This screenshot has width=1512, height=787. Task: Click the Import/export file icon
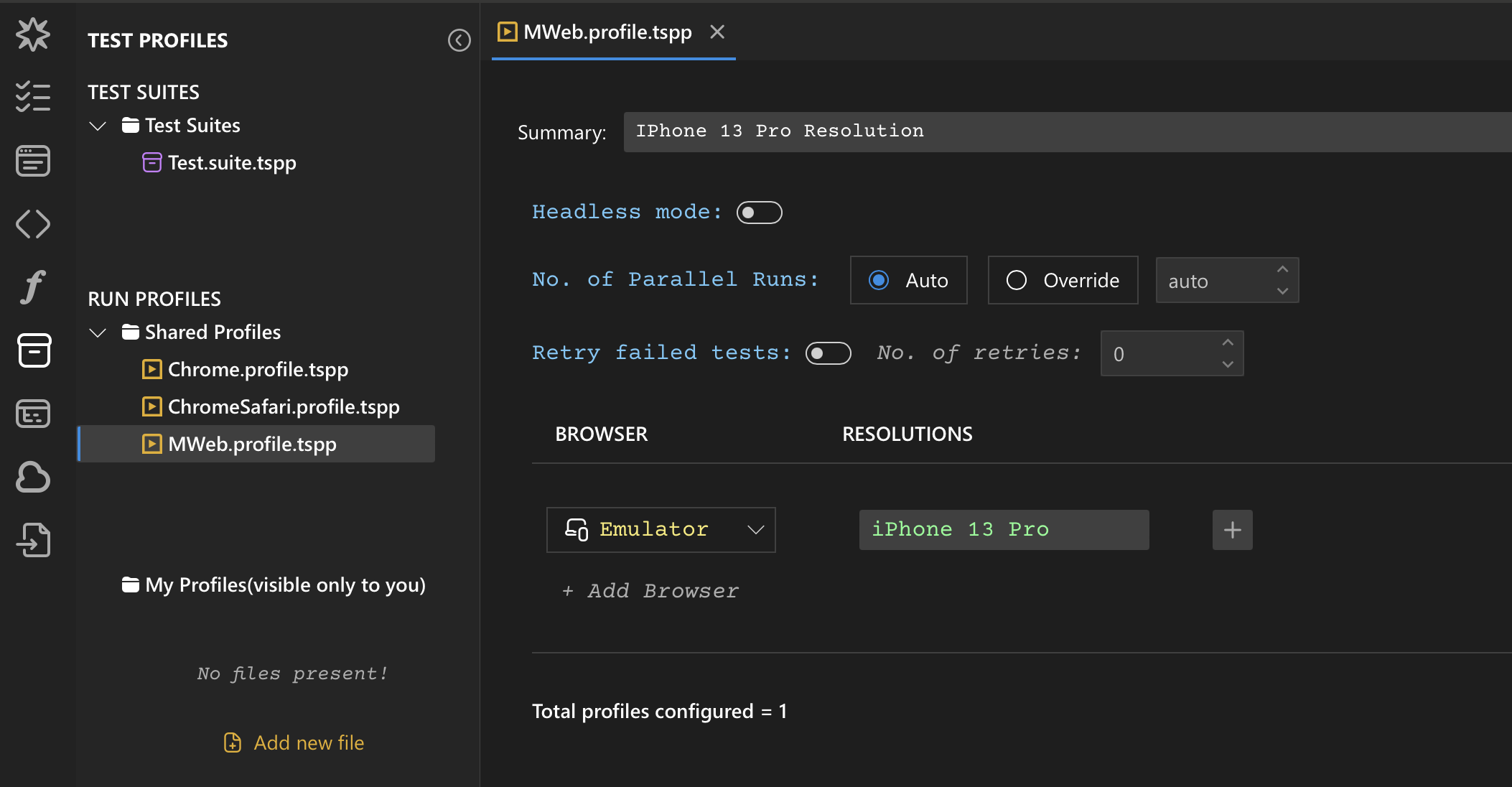[33, 540]
